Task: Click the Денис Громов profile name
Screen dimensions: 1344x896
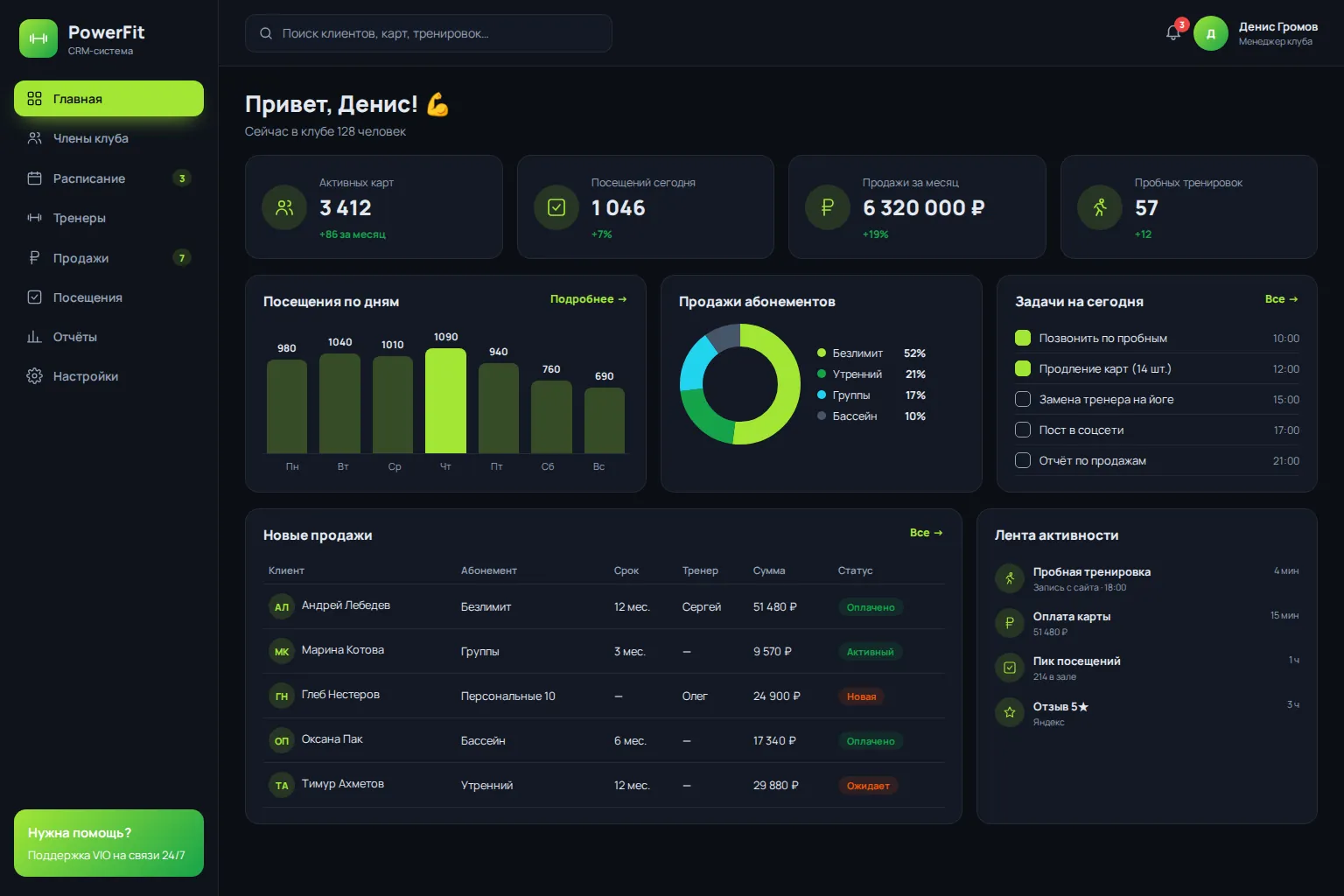Action: tap(1277, 26)
